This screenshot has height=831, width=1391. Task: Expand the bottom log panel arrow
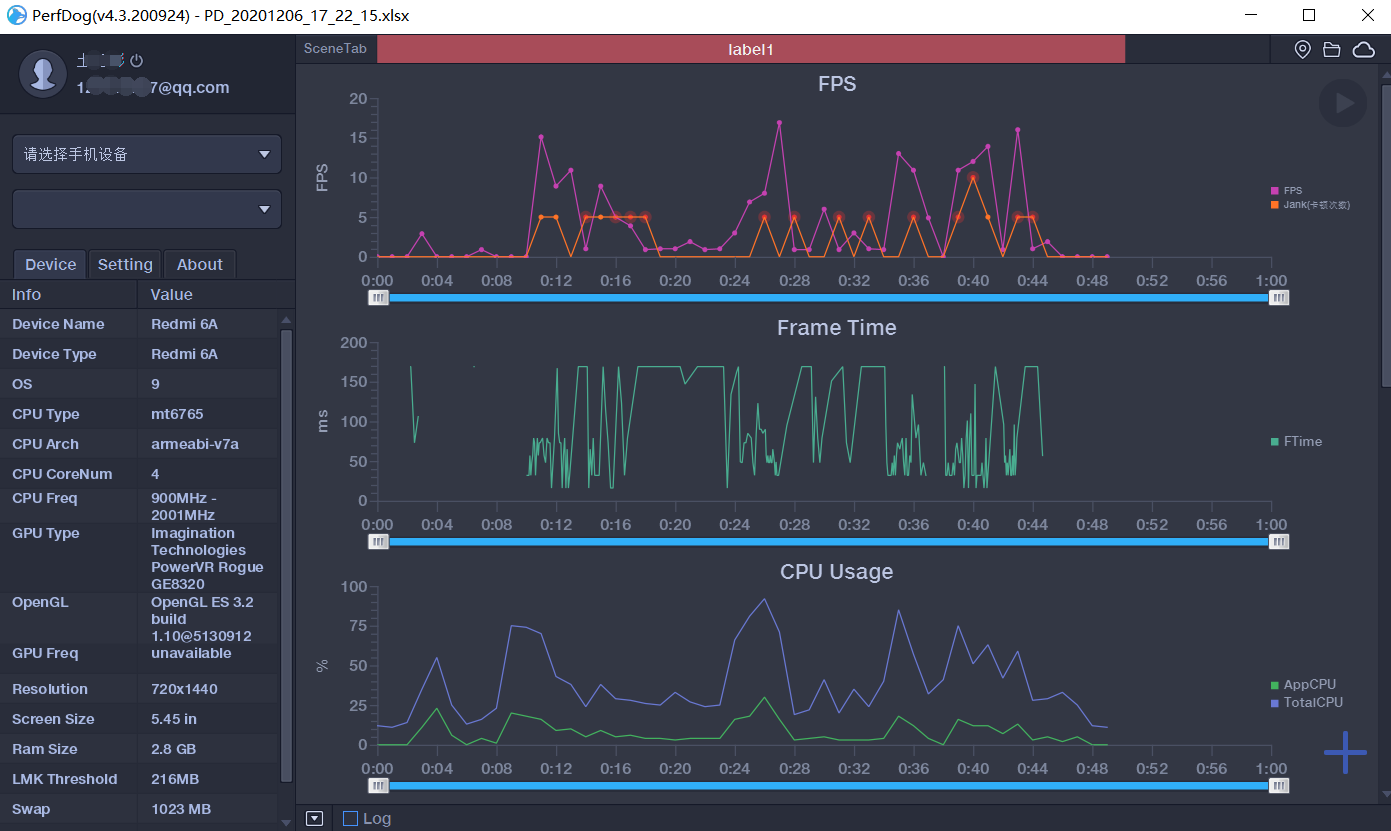pyautogui.click(x=314, y=818)
